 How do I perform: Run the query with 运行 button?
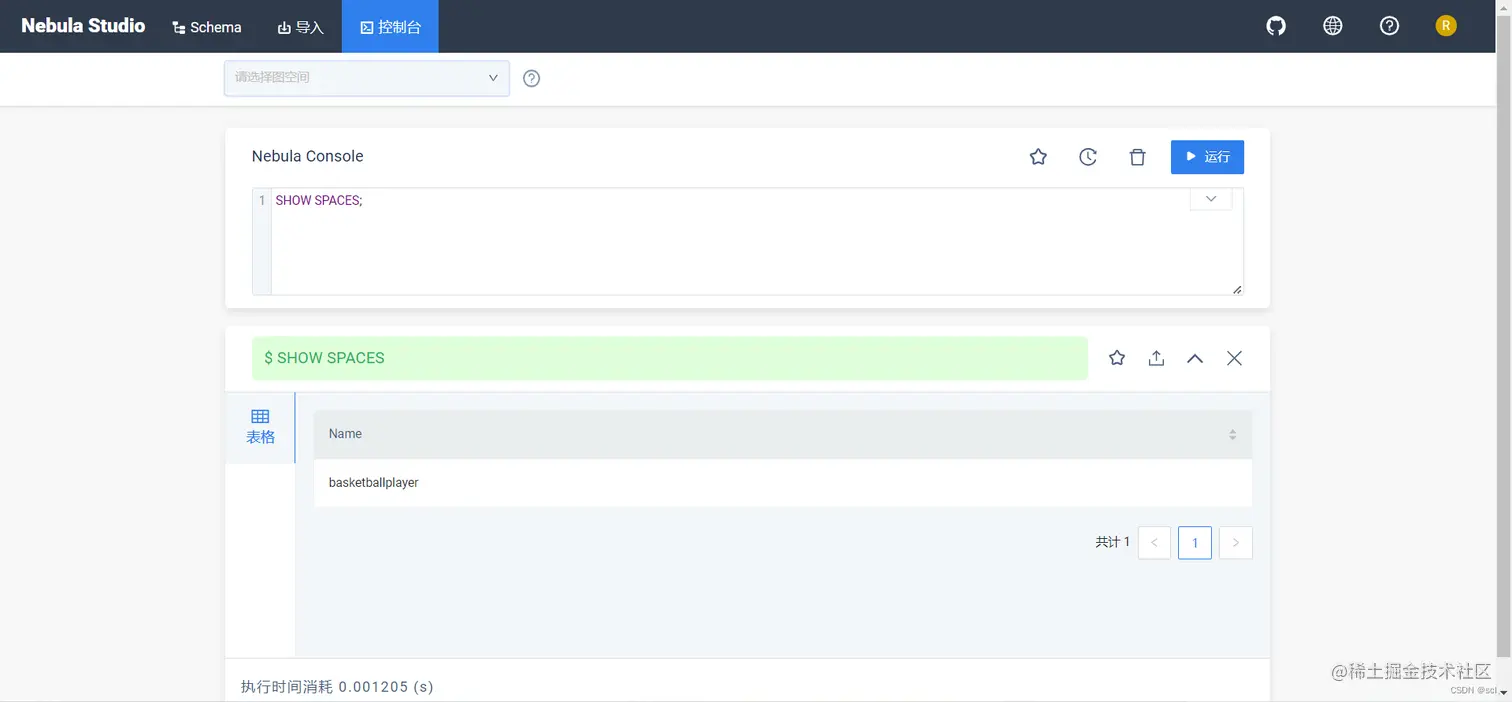(x=1207, y=157)
